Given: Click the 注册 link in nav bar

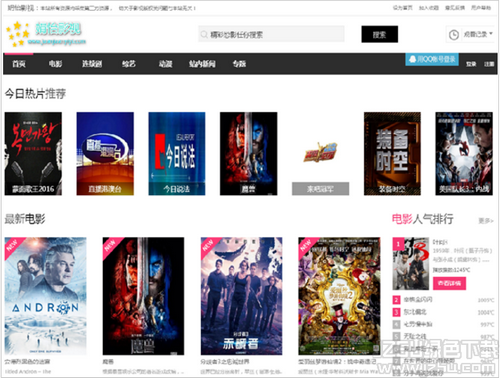Looking at the screenshot, I should coord(489,64).
